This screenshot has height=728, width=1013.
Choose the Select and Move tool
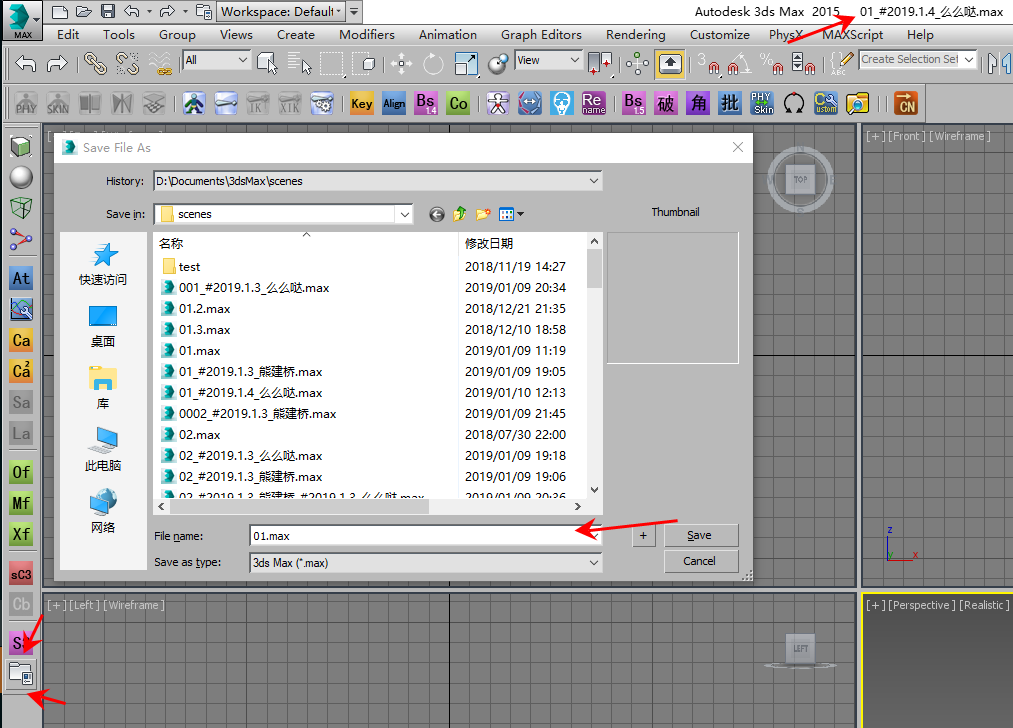(x=401, y=63)
